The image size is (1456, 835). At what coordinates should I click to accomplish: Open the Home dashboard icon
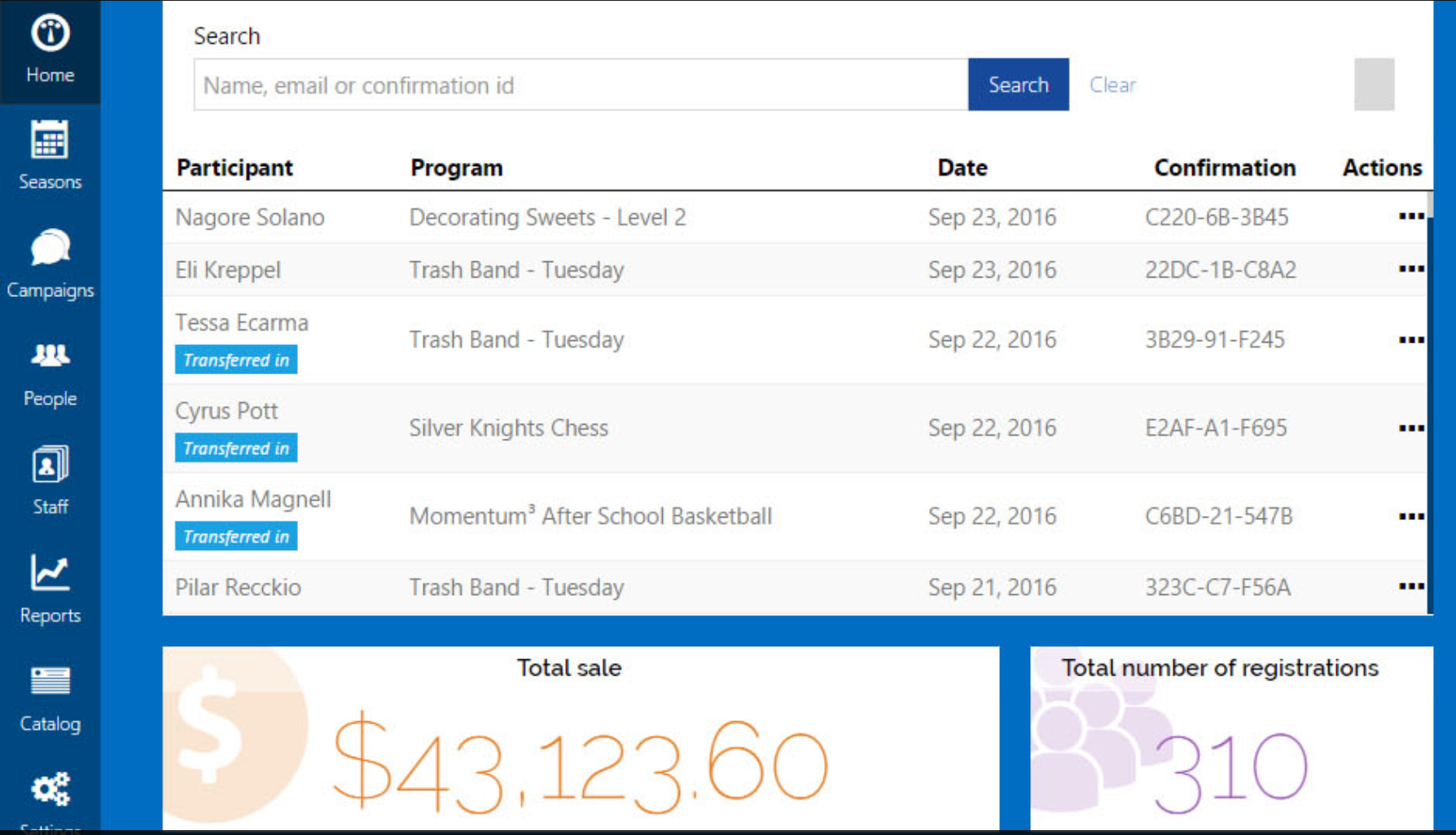point(50,33)
